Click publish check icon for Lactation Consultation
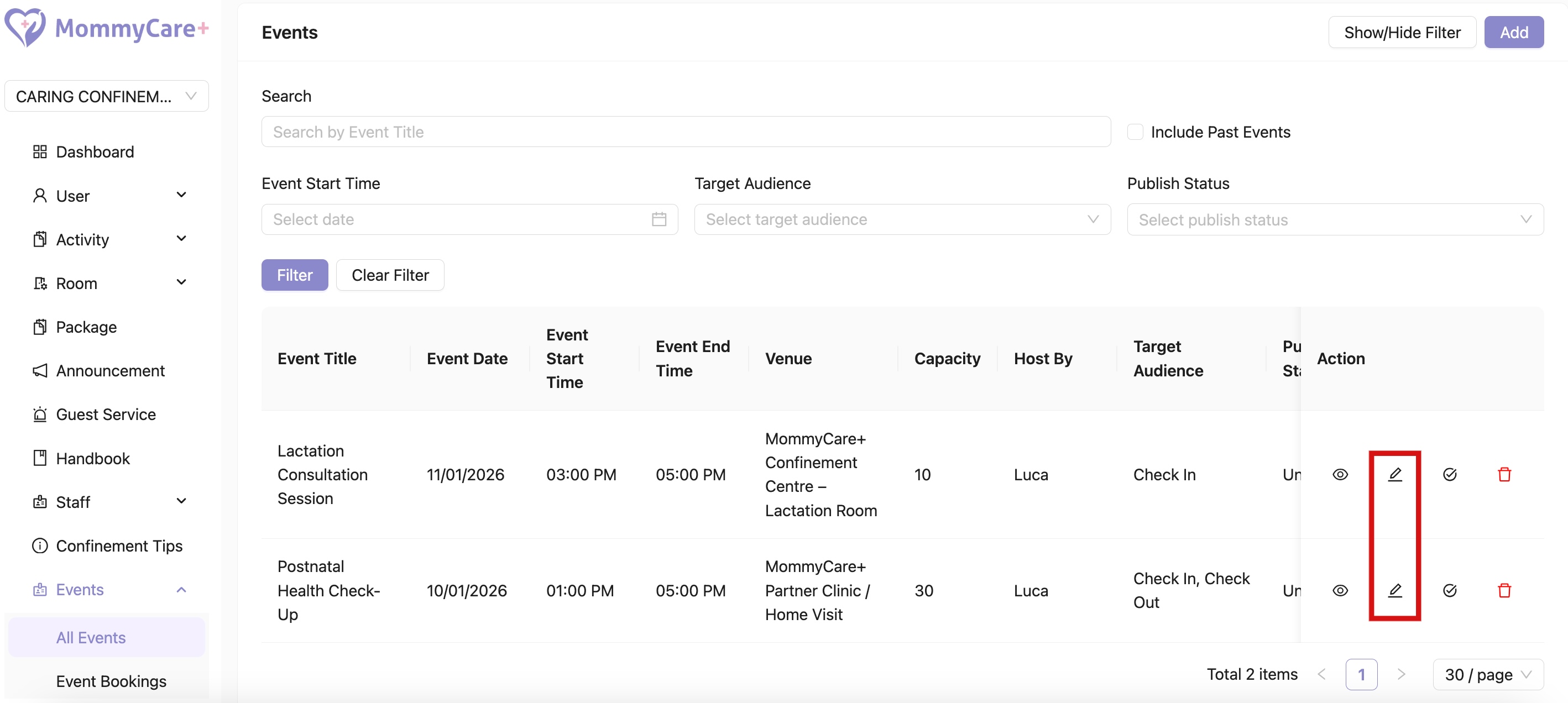This screenshot has height=703, width=1568. tap(1449, 474)
